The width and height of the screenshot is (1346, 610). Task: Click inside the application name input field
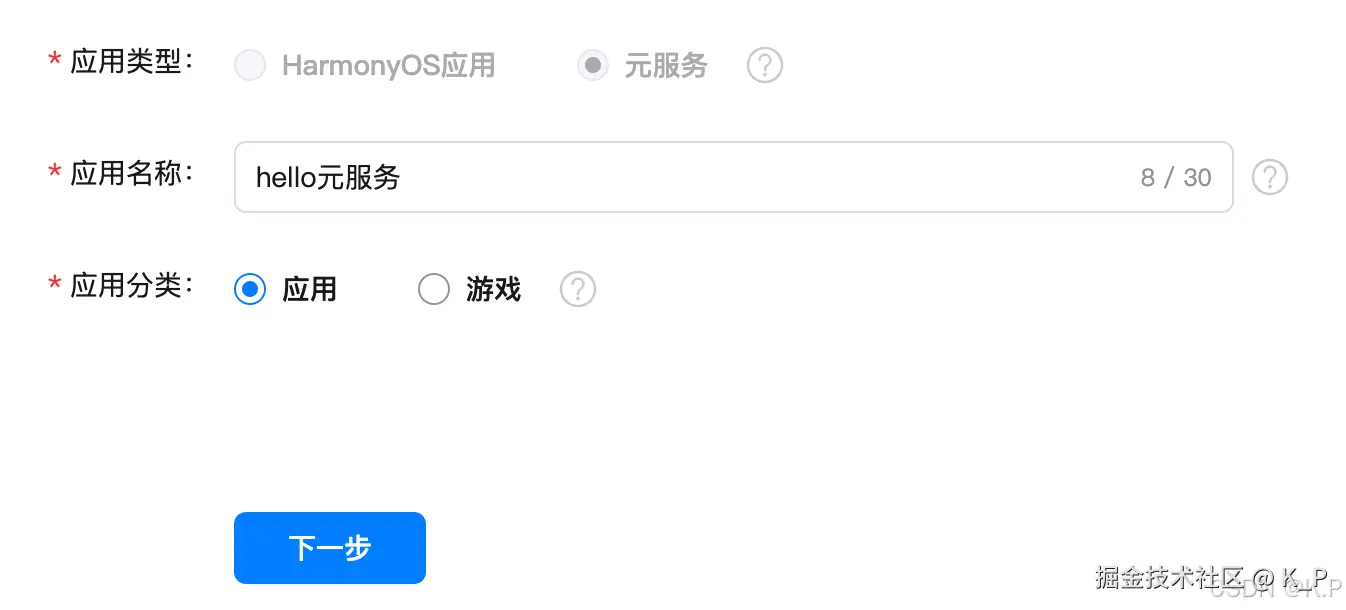pyautogui.click(x=700, y=177)
